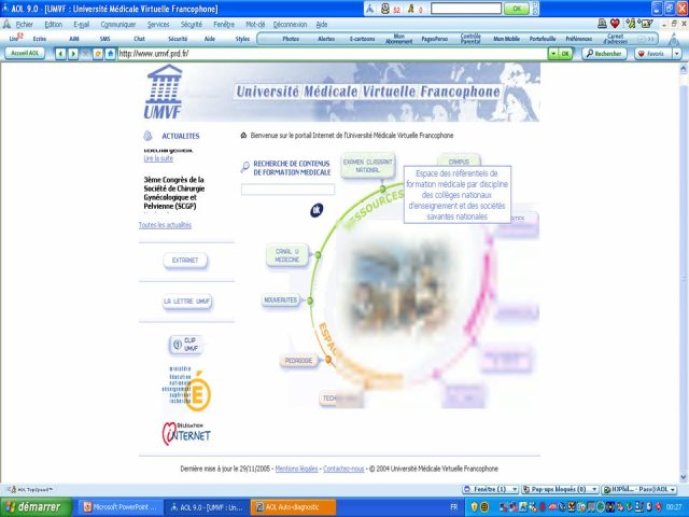The height and width of the screenshot is (517, 689).
Task: Click the bell icon beside Actualités
Action: 148,136
